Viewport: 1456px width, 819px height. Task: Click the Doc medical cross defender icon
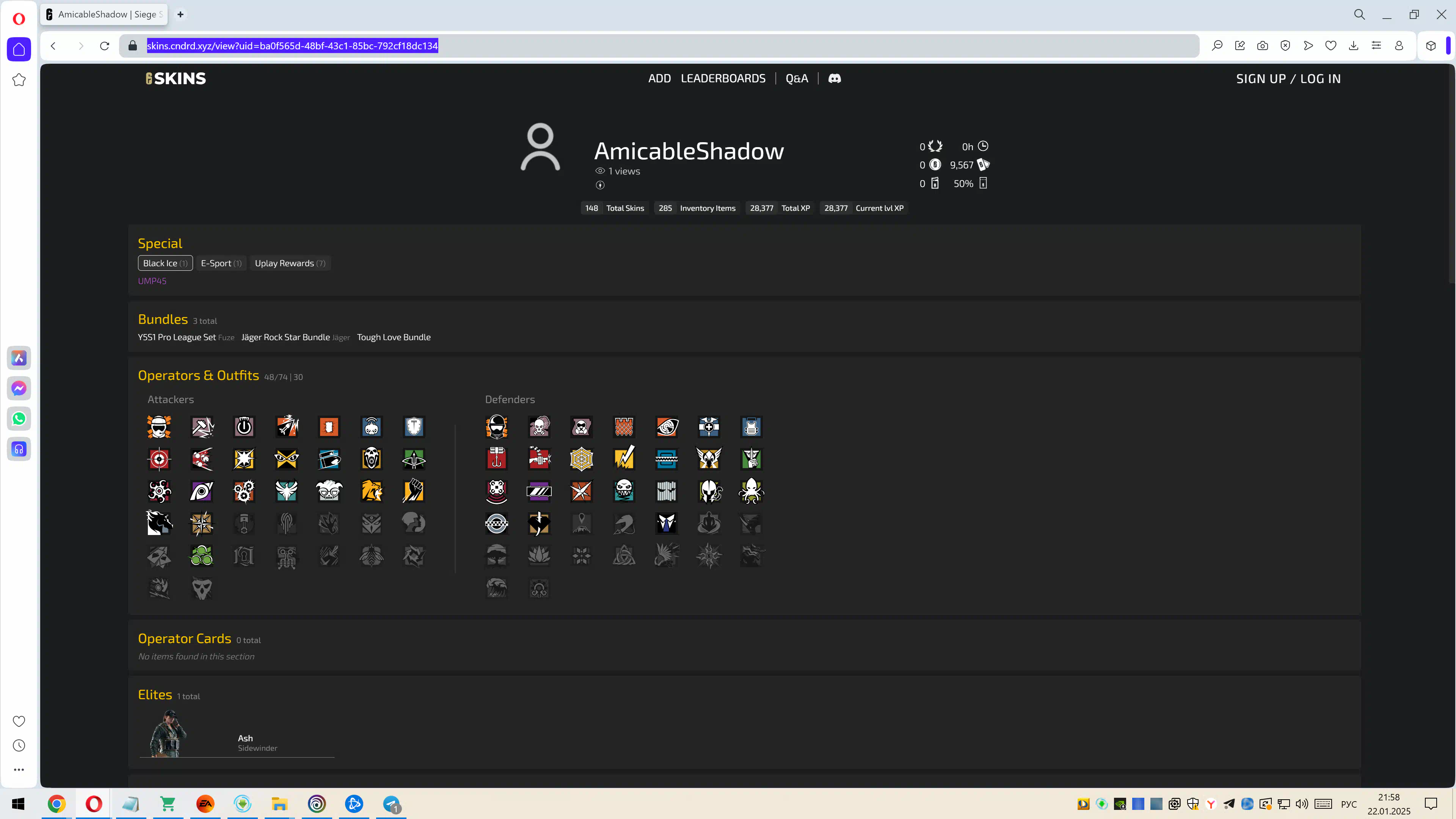709,427
